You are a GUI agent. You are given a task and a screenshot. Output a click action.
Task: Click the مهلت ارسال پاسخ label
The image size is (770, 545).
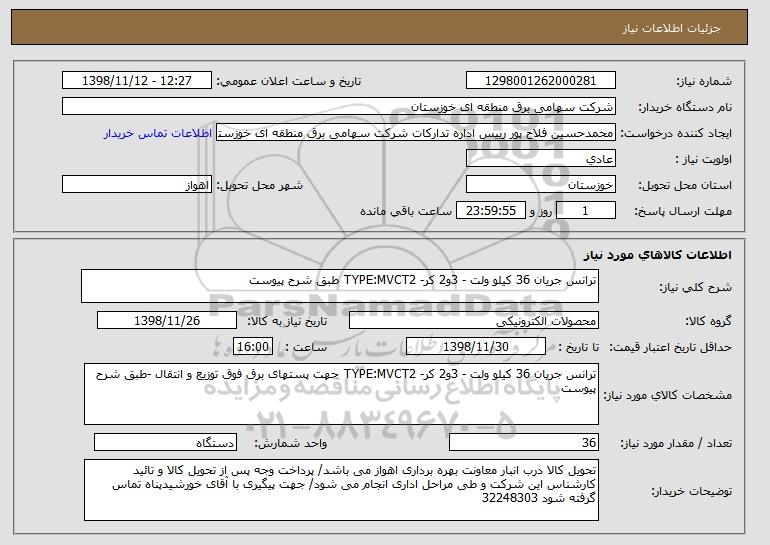coord(683,211)
